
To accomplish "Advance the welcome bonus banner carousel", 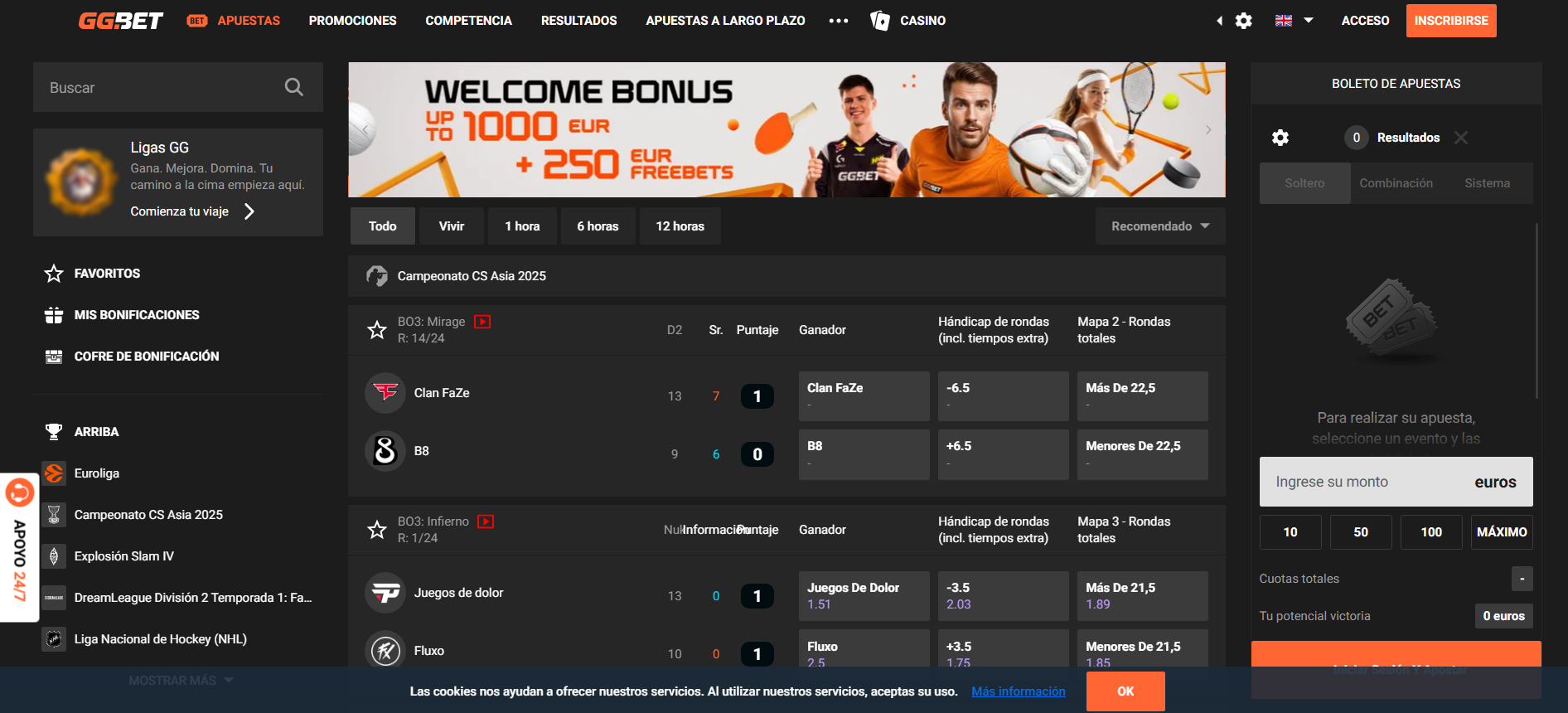I will click(1208, 130).
